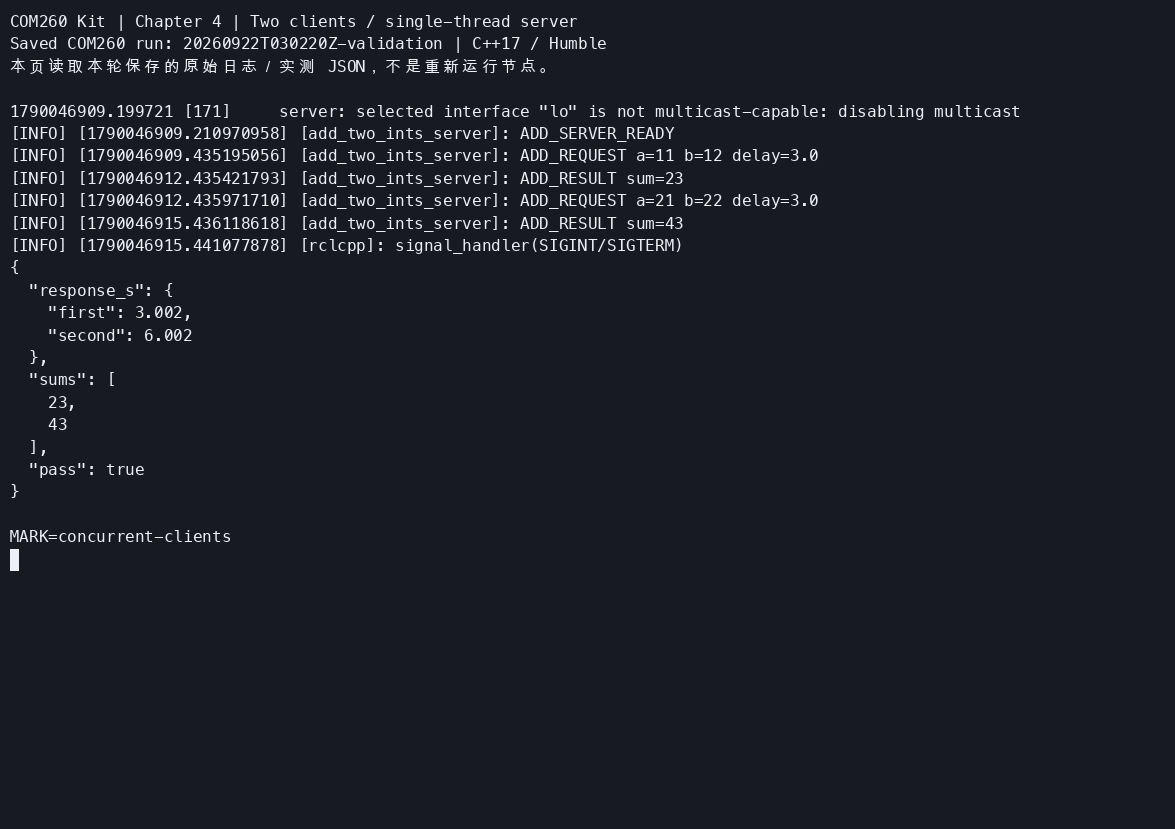Click the ADD_RESULT sum=23 log line
This screenshot has height=829, width=1175.
(347, 178)
